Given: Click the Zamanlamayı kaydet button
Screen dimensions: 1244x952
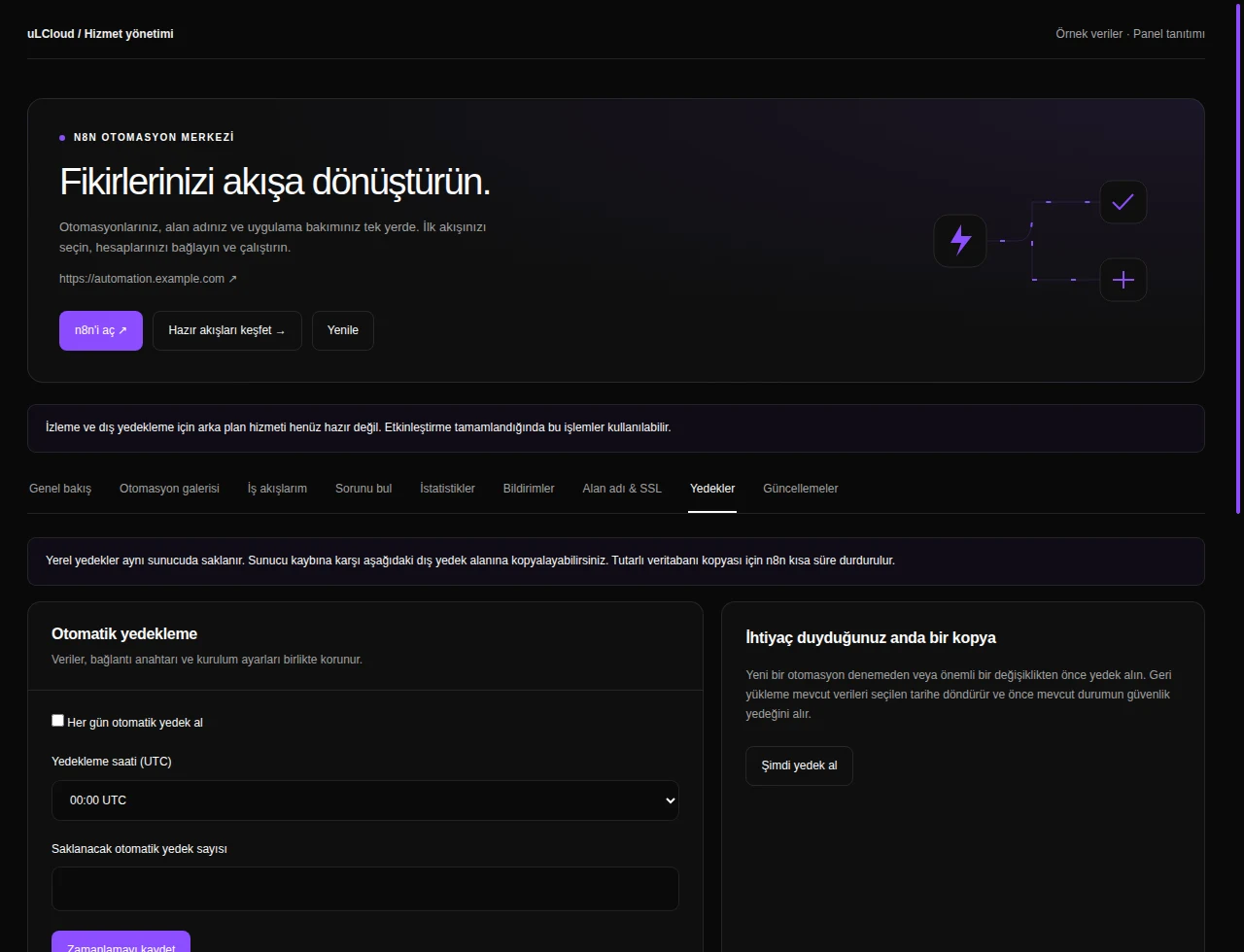Looking at the screenshot, I should coord(121,942).
